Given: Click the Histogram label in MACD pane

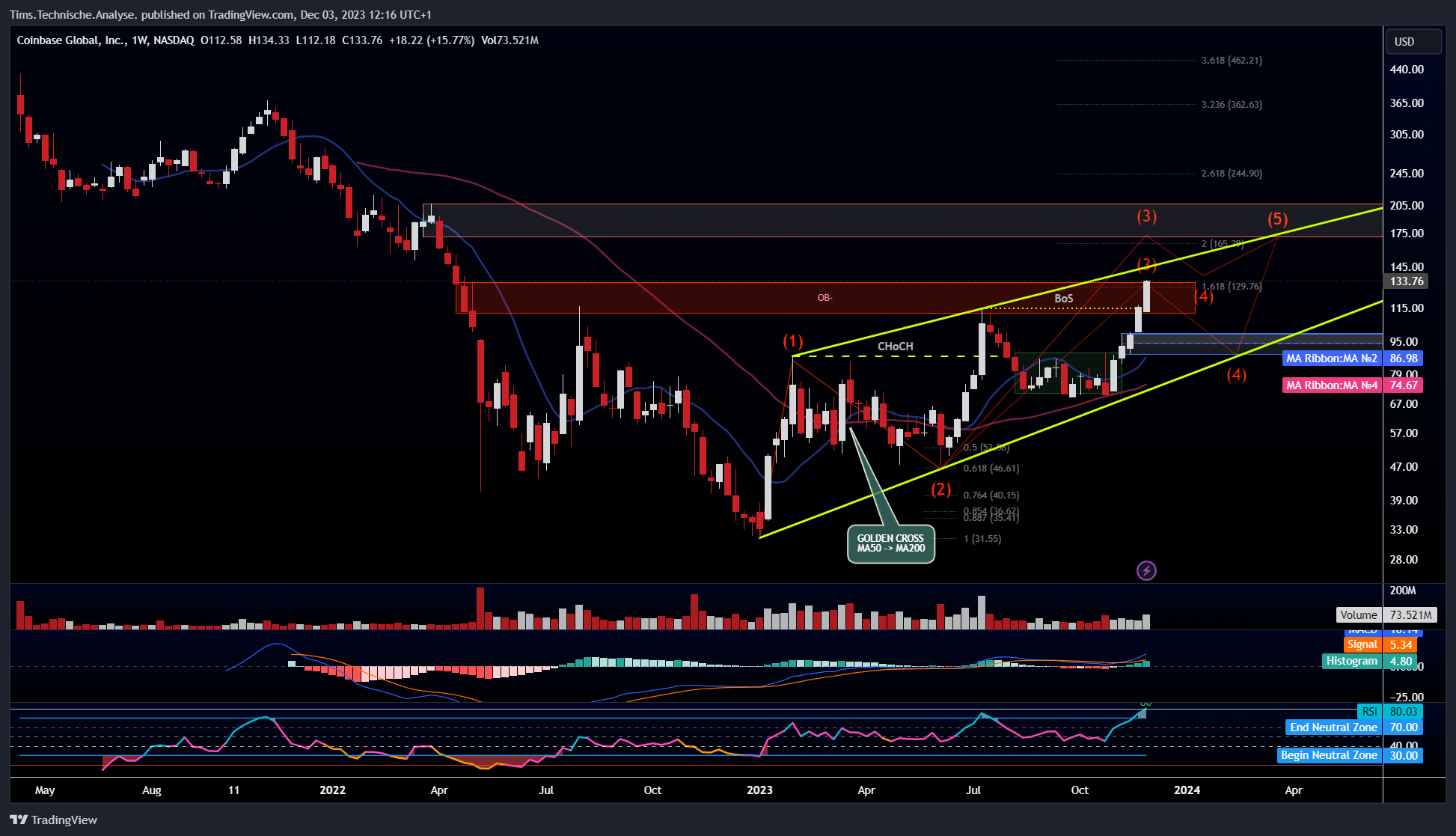Looking at the screenshot, I should pos(1352,661).
